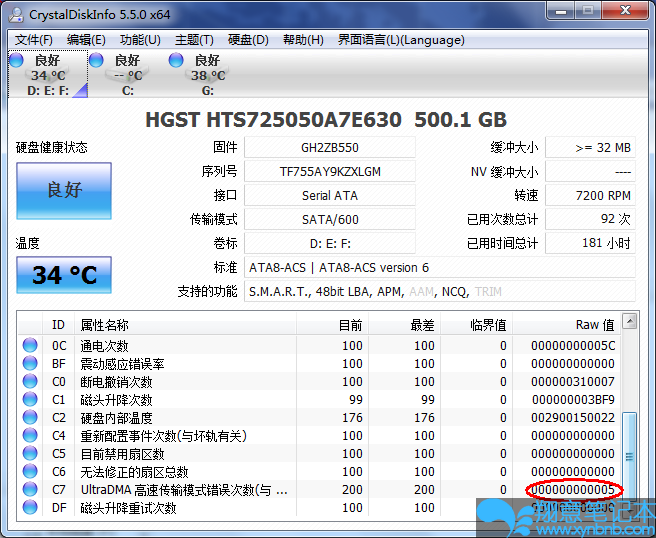Select the 磁头升降重试次数 attribute row
Screen dimensions: 656x538
pos(320,507)
